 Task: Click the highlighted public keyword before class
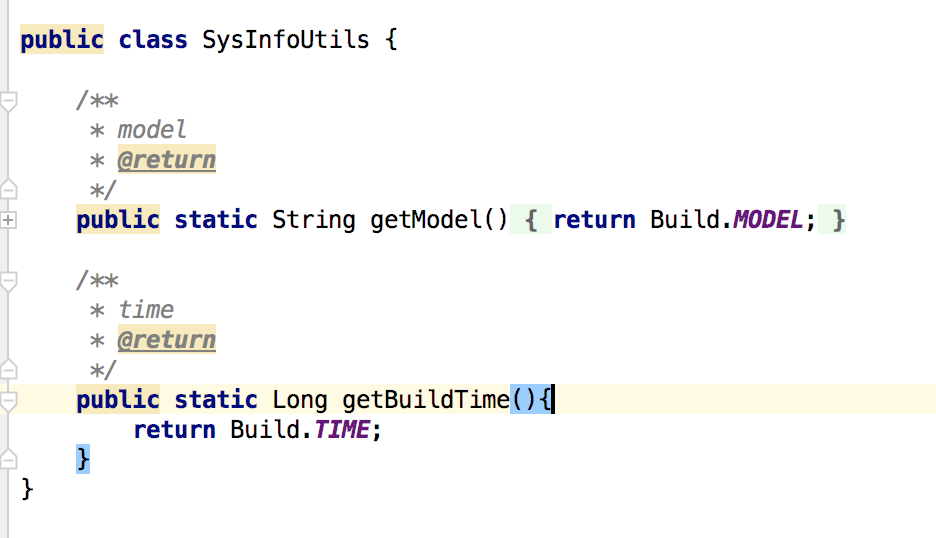click(x=62, y=39)
